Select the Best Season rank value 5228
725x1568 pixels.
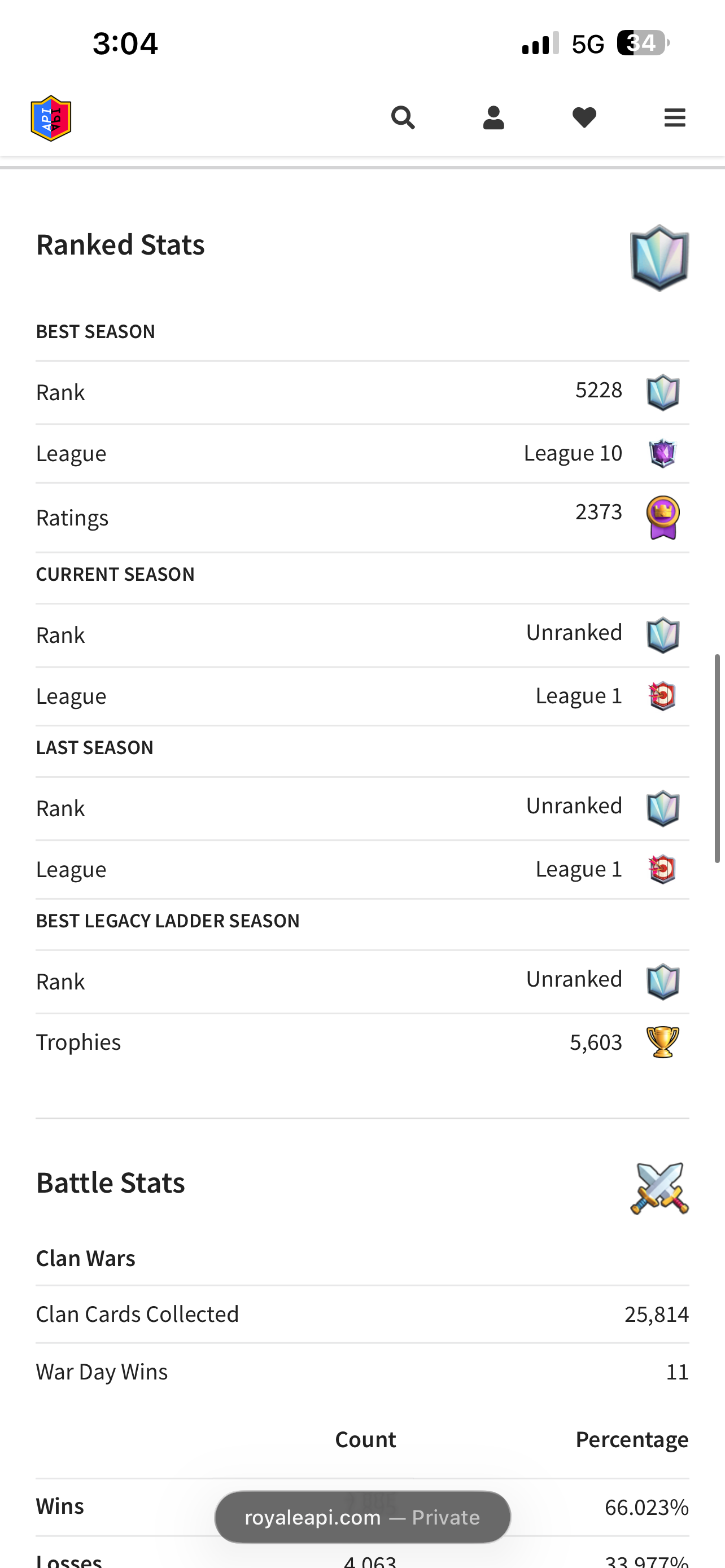point(599,389)
